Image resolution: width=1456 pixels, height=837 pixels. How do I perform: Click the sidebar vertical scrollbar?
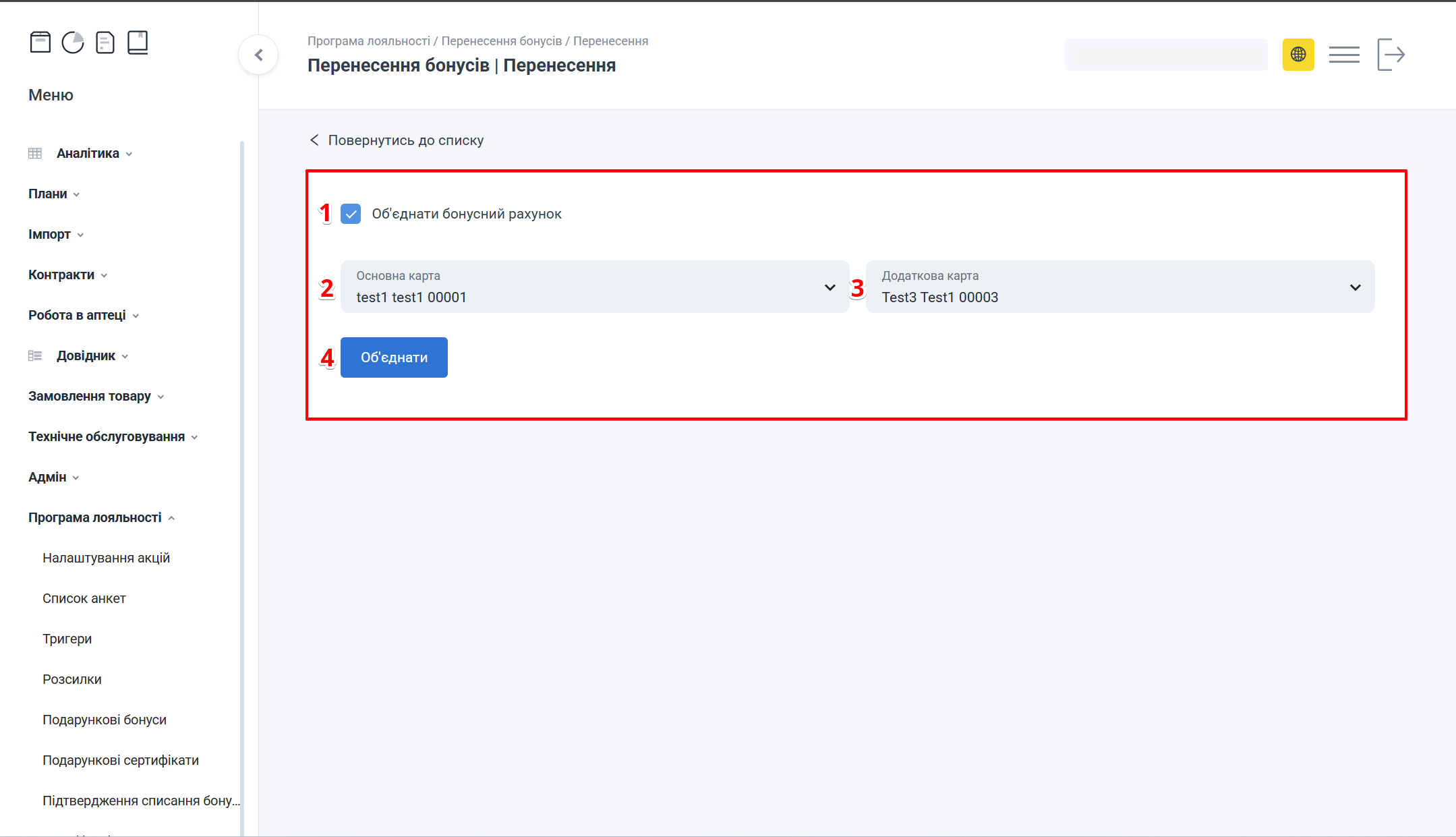click(x=242, y=472)
